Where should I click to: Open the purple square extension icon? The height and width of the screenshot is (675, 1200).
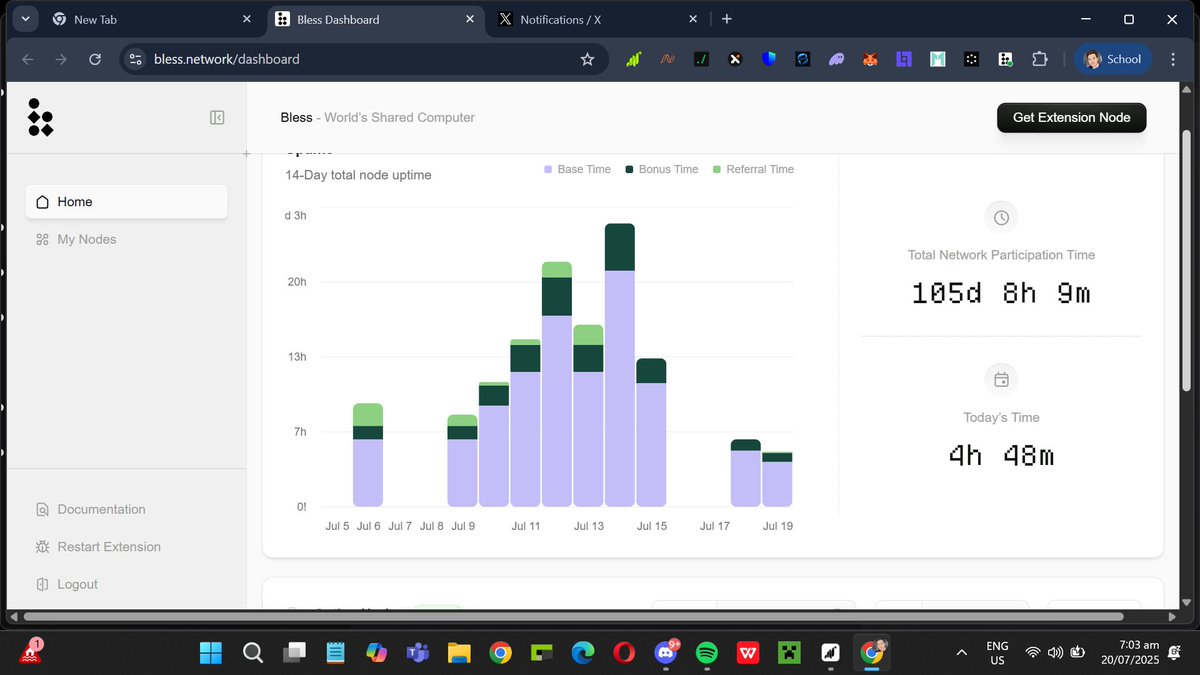(903, 59)
